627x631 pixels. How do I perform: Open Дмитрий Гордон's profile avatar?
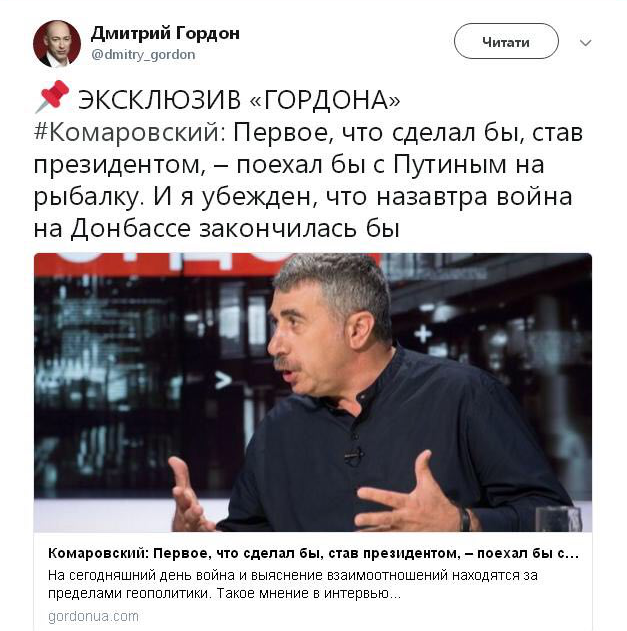coord(57,44)
